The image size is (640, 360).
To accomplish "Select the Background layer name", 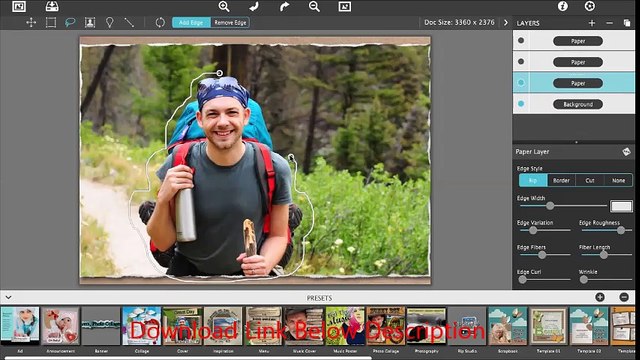I will (578, 104).
